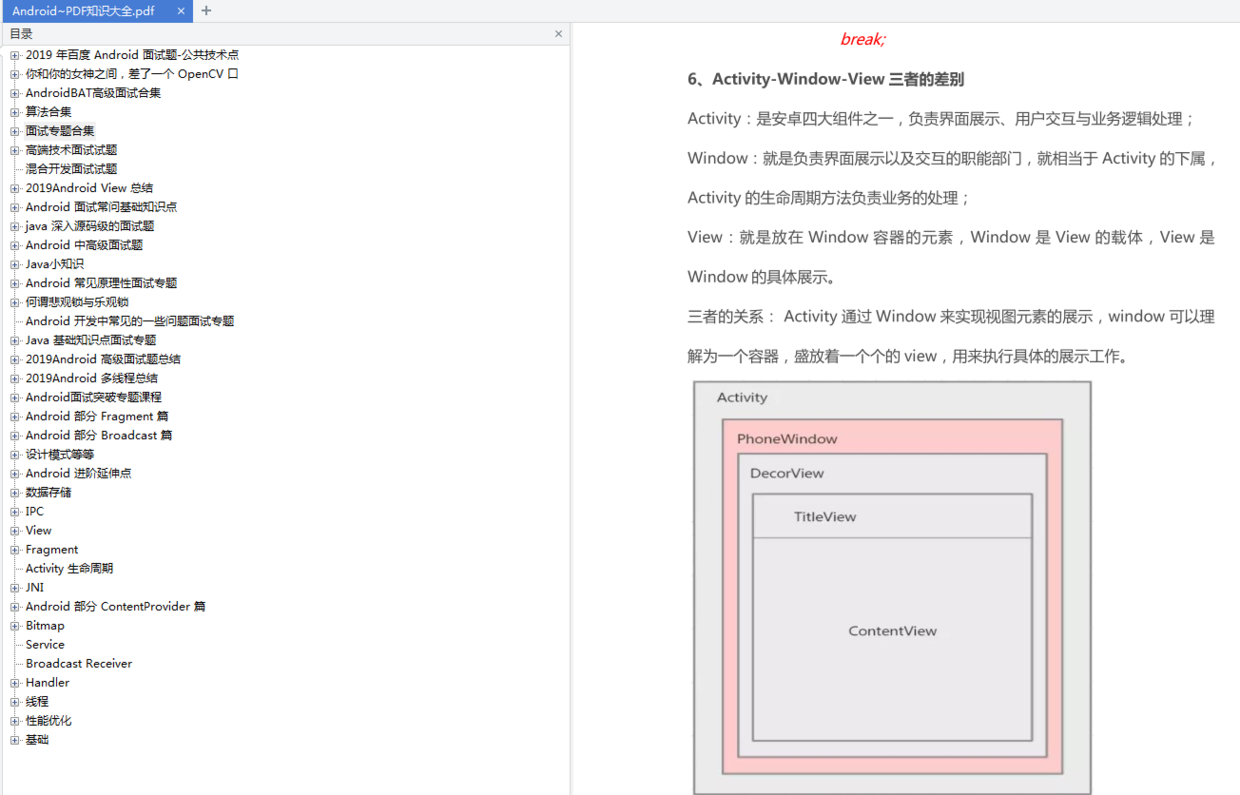Screen dimensions: 1240x795
Task: Expand 高端技术面试试题 tree node
Action: 15,150
